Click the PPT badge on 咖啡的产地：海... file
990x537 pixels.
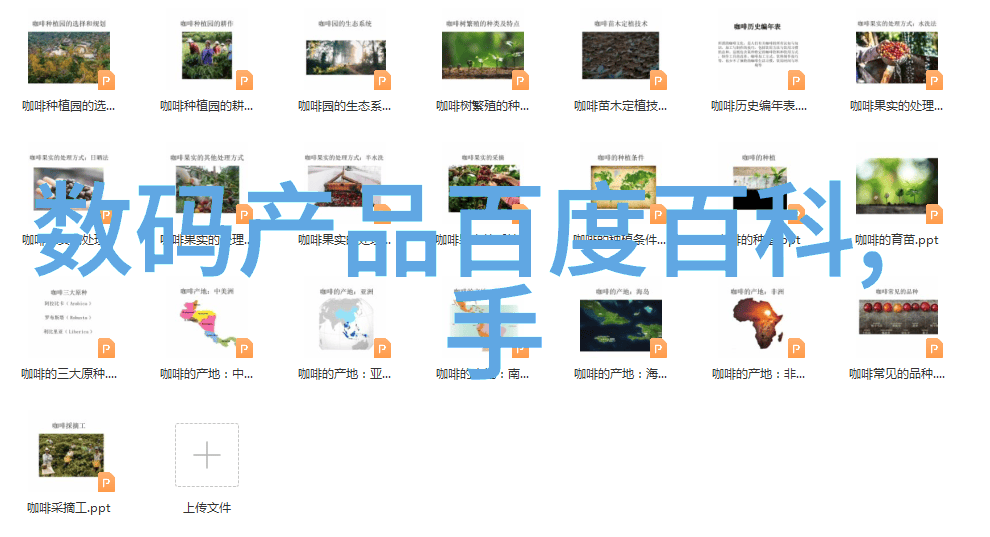pos(658,348)
